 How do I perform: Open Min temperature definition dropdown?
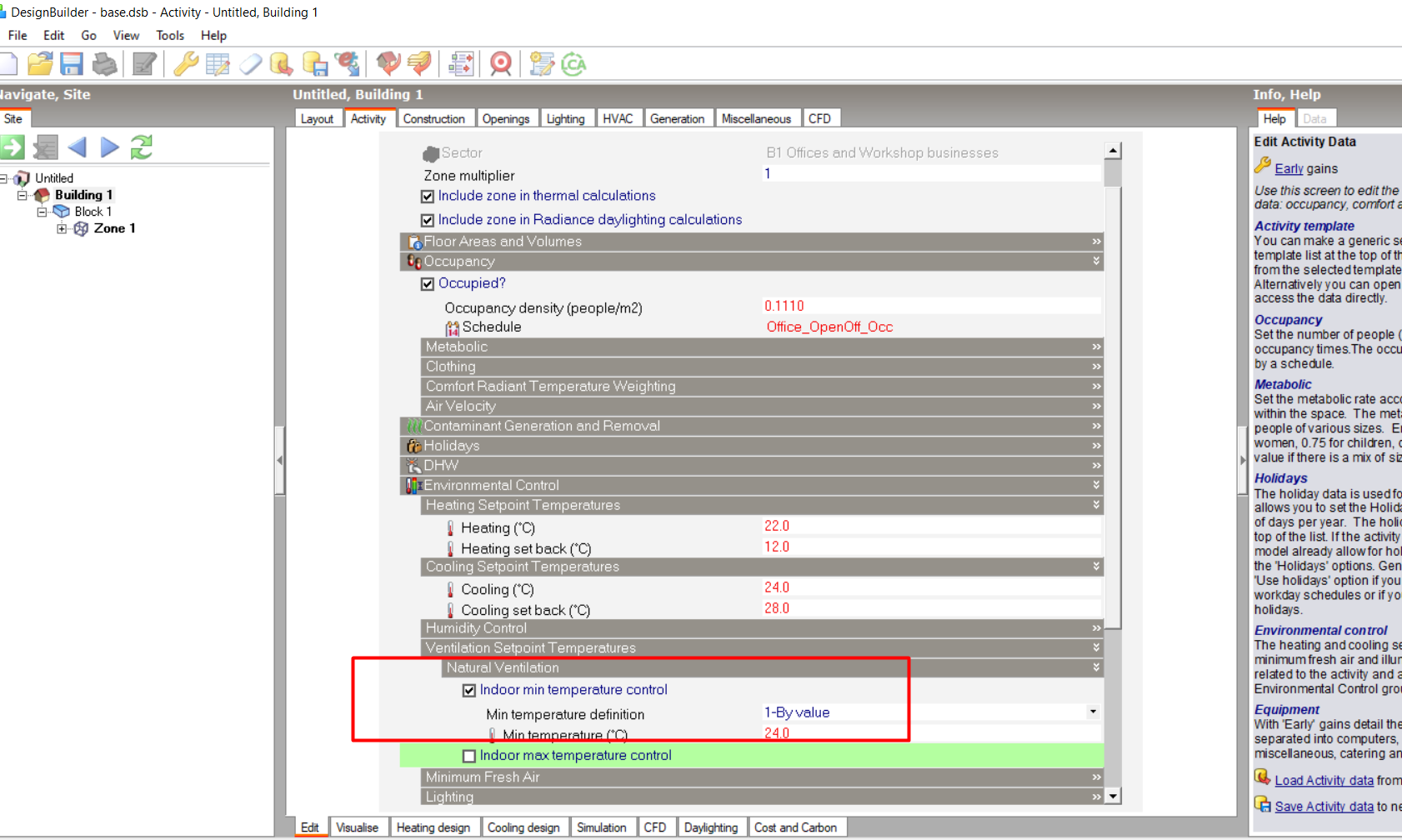click(1093, 712)
